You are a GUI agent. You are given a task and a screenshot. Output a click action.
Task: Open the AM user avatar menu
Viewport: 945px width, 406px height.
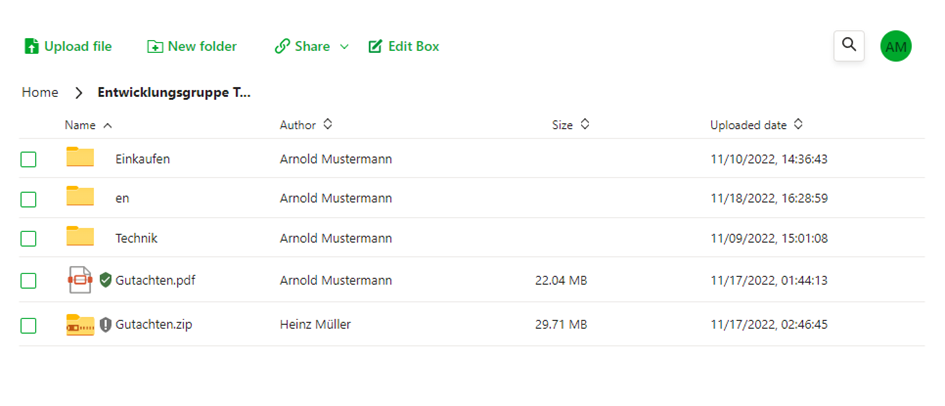coord(896,46)
